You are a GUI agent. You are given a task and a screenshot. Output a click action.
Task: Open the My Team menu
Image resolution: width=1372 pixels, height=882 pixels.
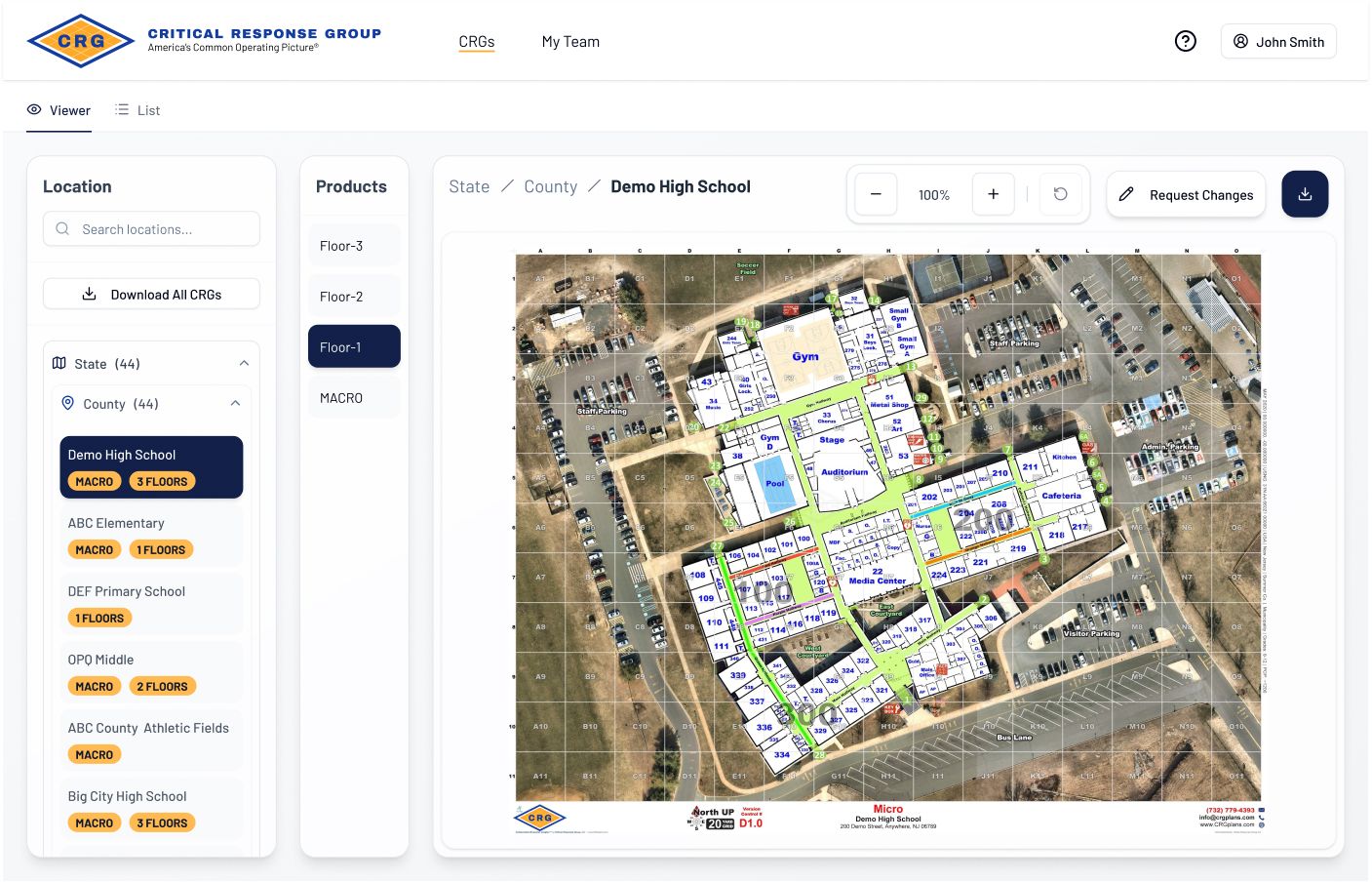[x=570, y=42]
